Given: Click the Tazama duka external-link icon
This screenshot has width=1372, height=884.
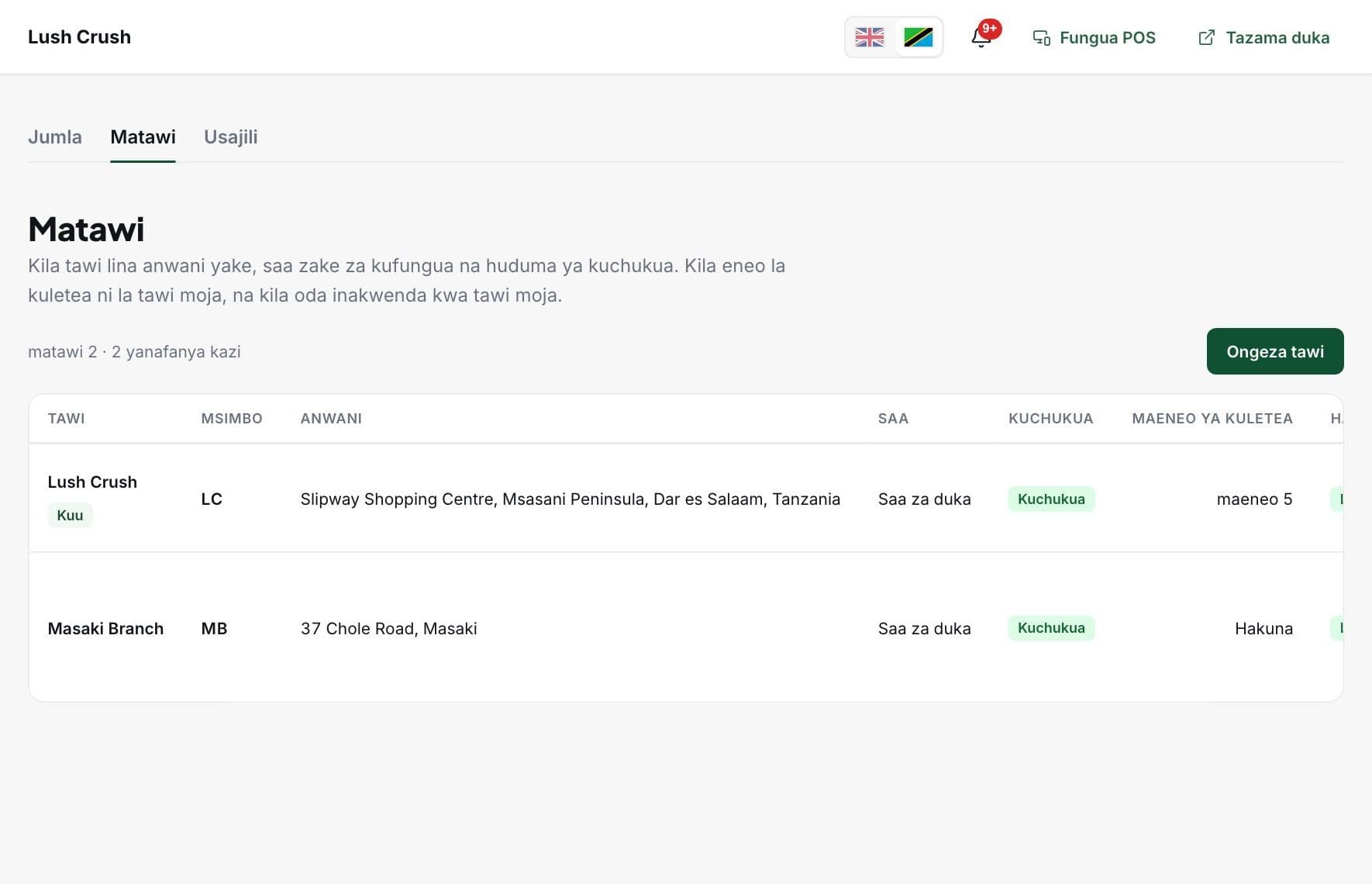Looking at the screenshot, I should tap(1207, 37).
